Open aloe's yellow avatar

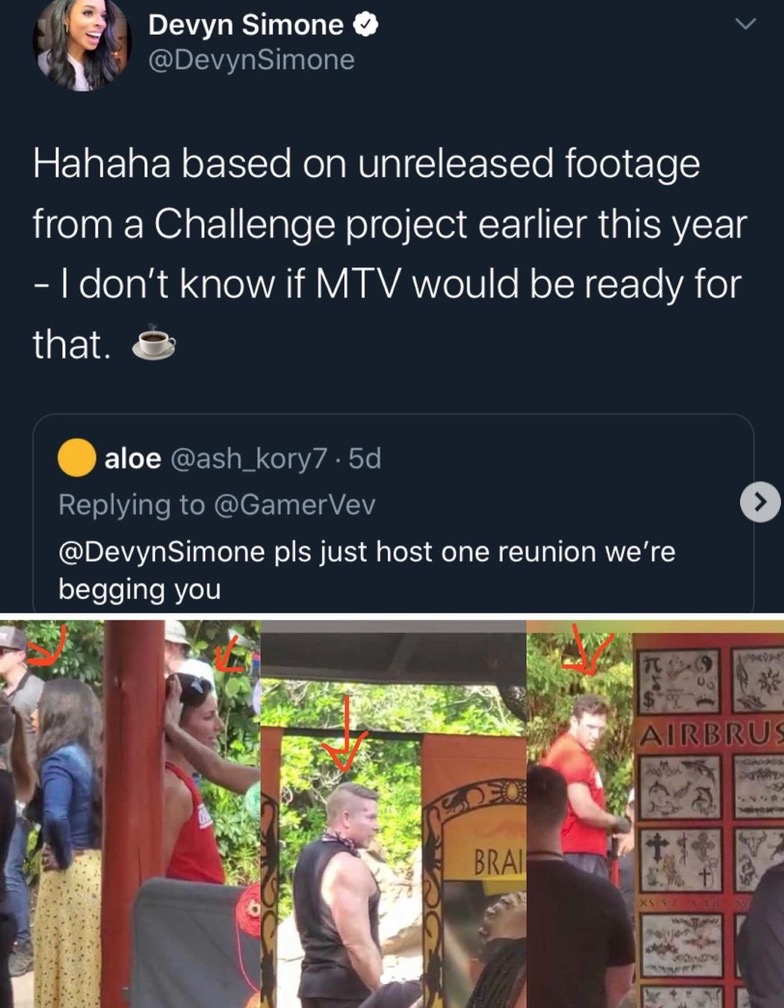point(77,458)
